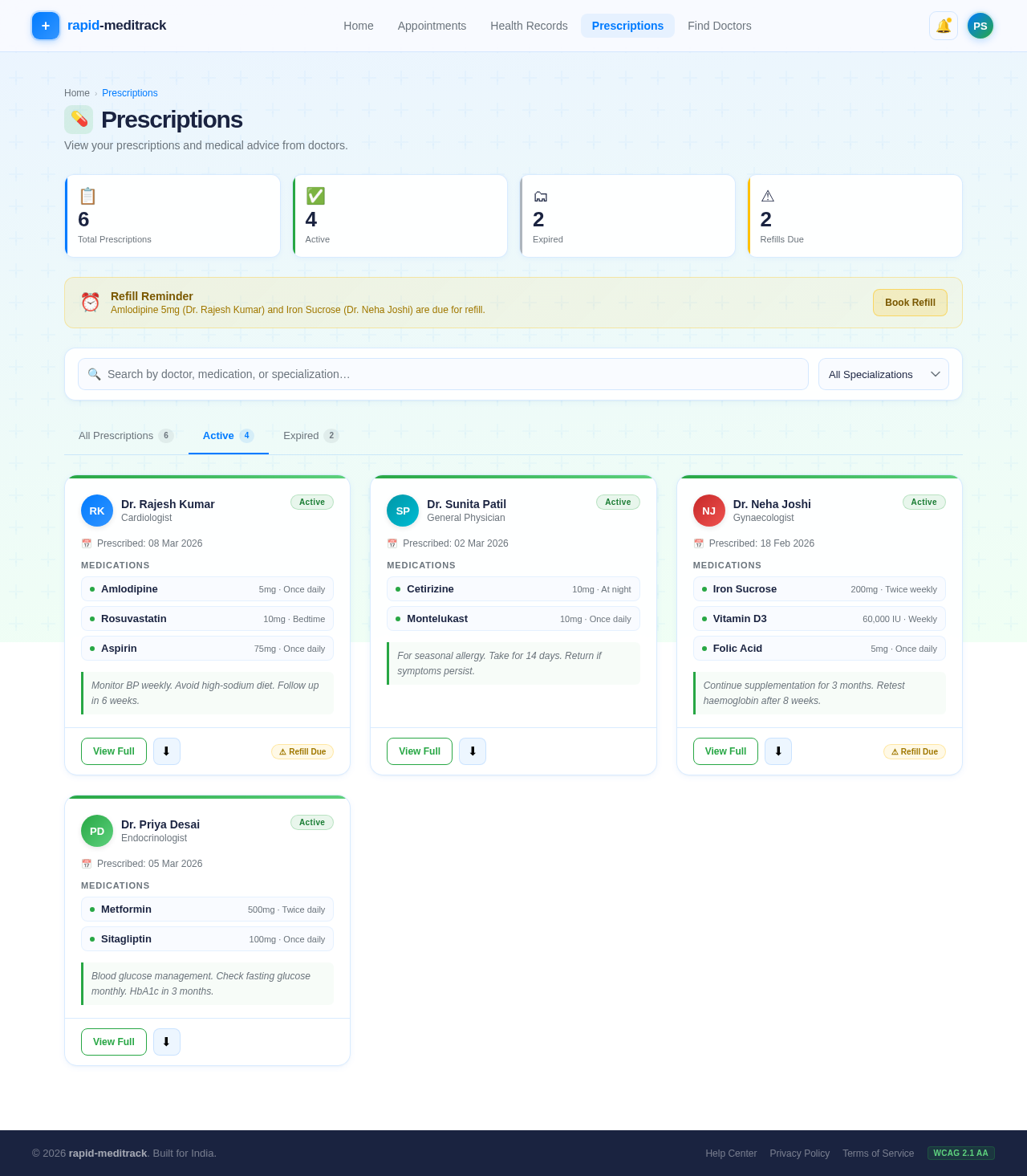Viewport: 1027px width, 1176px height.
Task: Click the download icon on Dr. Priya Desai's card
Action: pos(166,1042)
